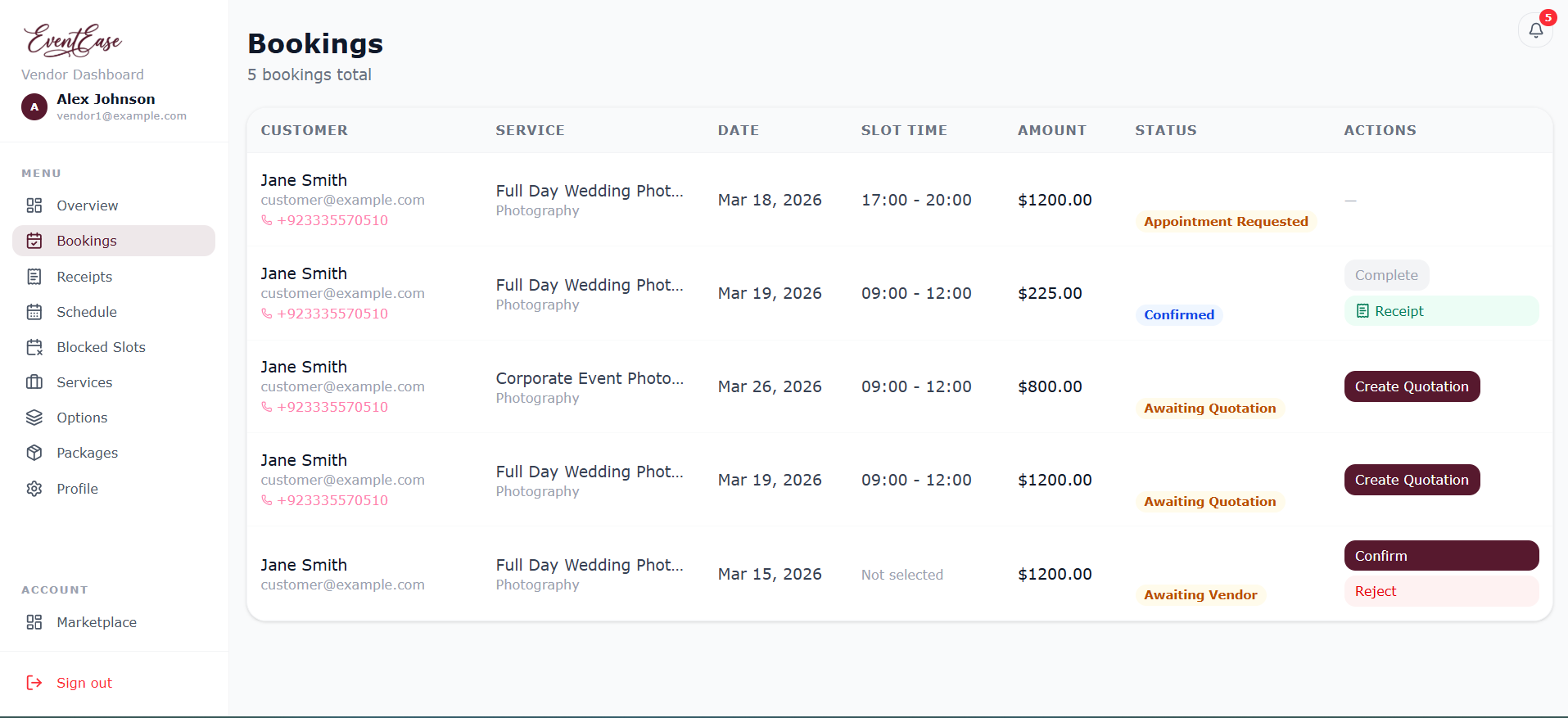Open the Marketplace account item
The height and width of the screenshot is (718, 1568).
(96, 622)
